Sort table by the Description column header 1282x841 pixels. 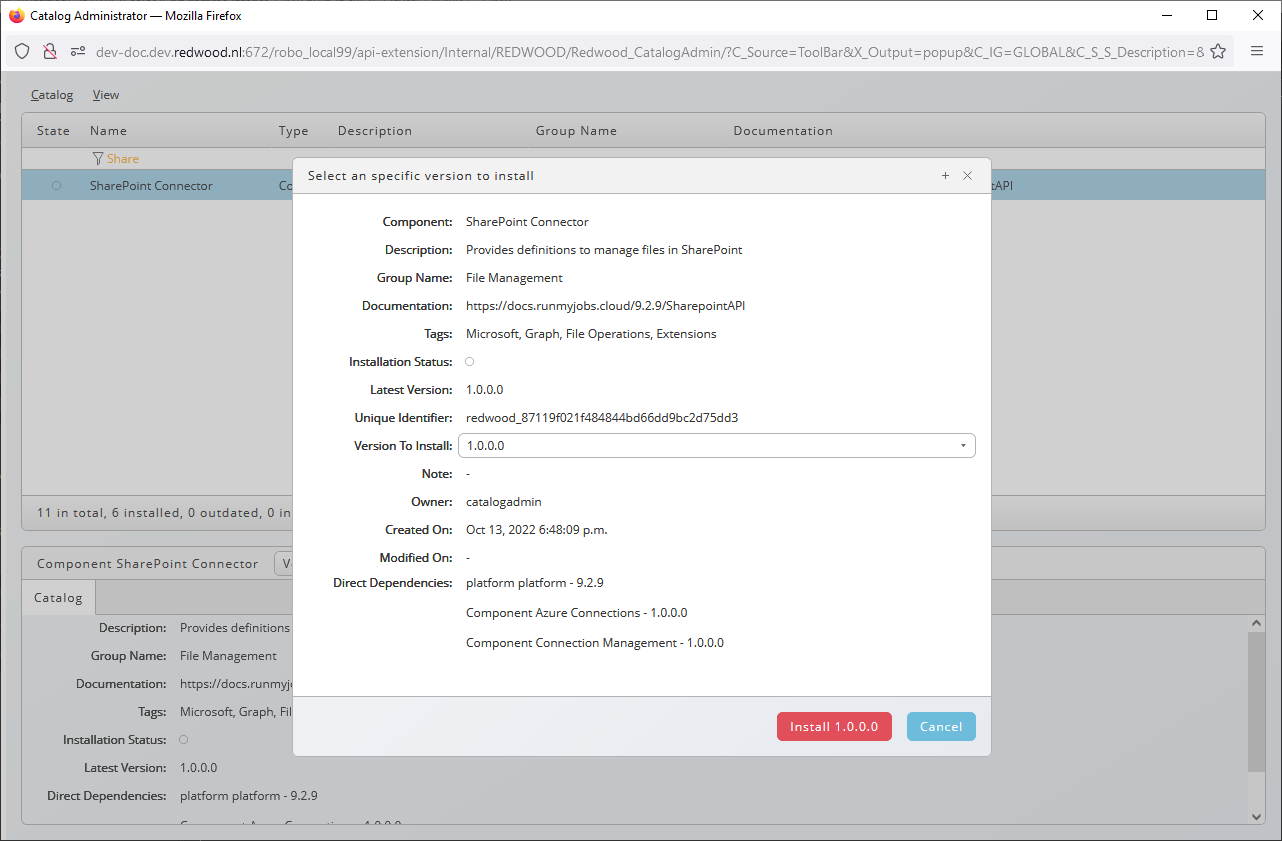click(x=375, y=131)
